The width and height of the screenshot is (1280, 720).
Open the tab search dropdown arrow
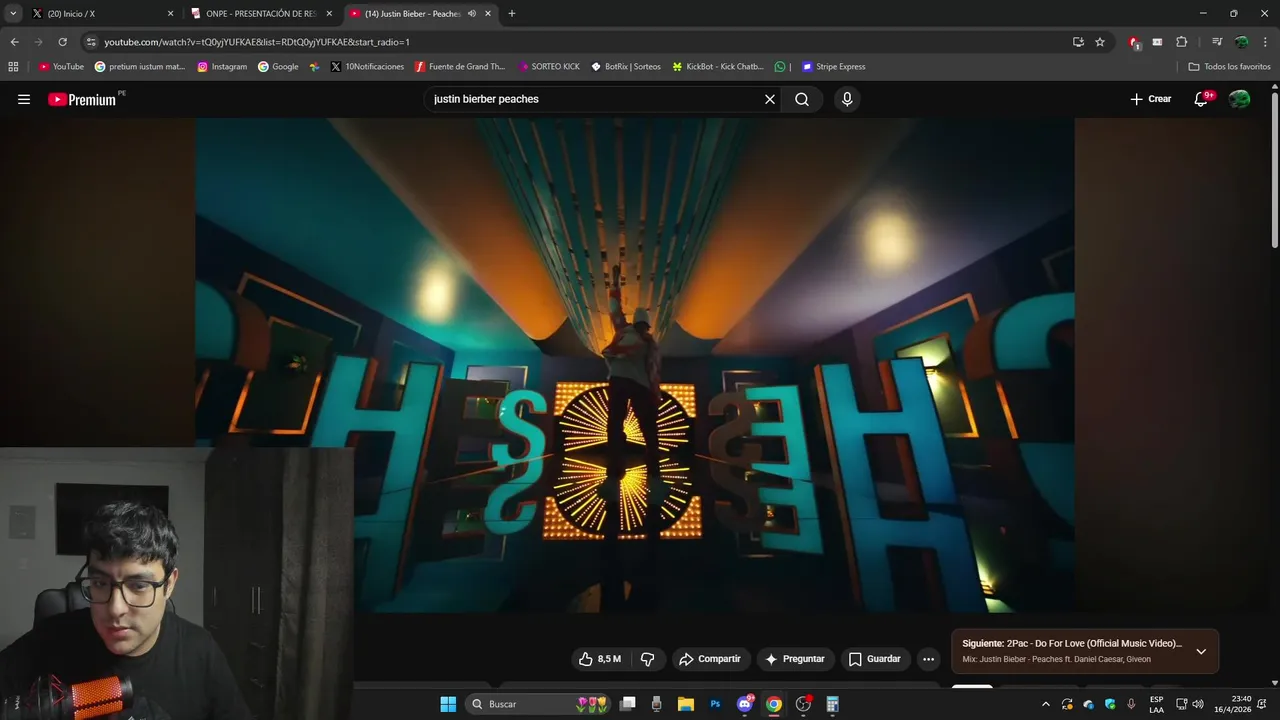click(x=13, y=14)
